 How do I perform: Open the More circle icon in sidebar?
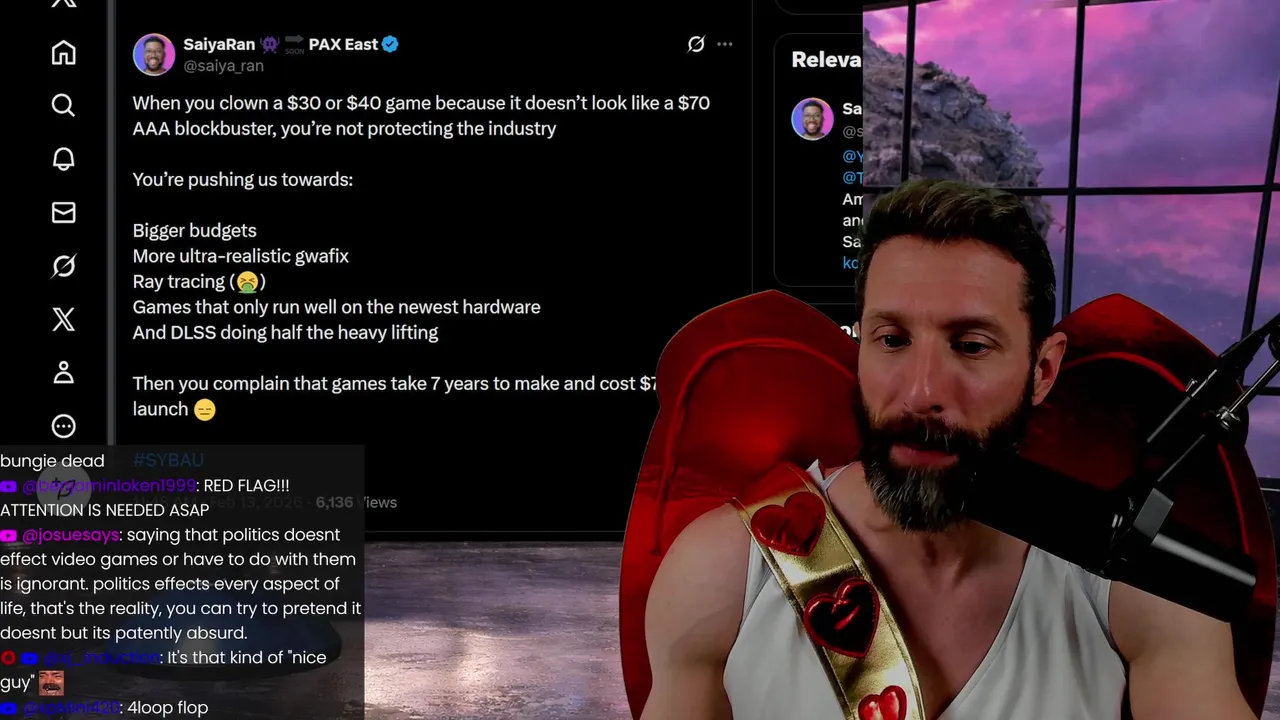coord(63,426)
